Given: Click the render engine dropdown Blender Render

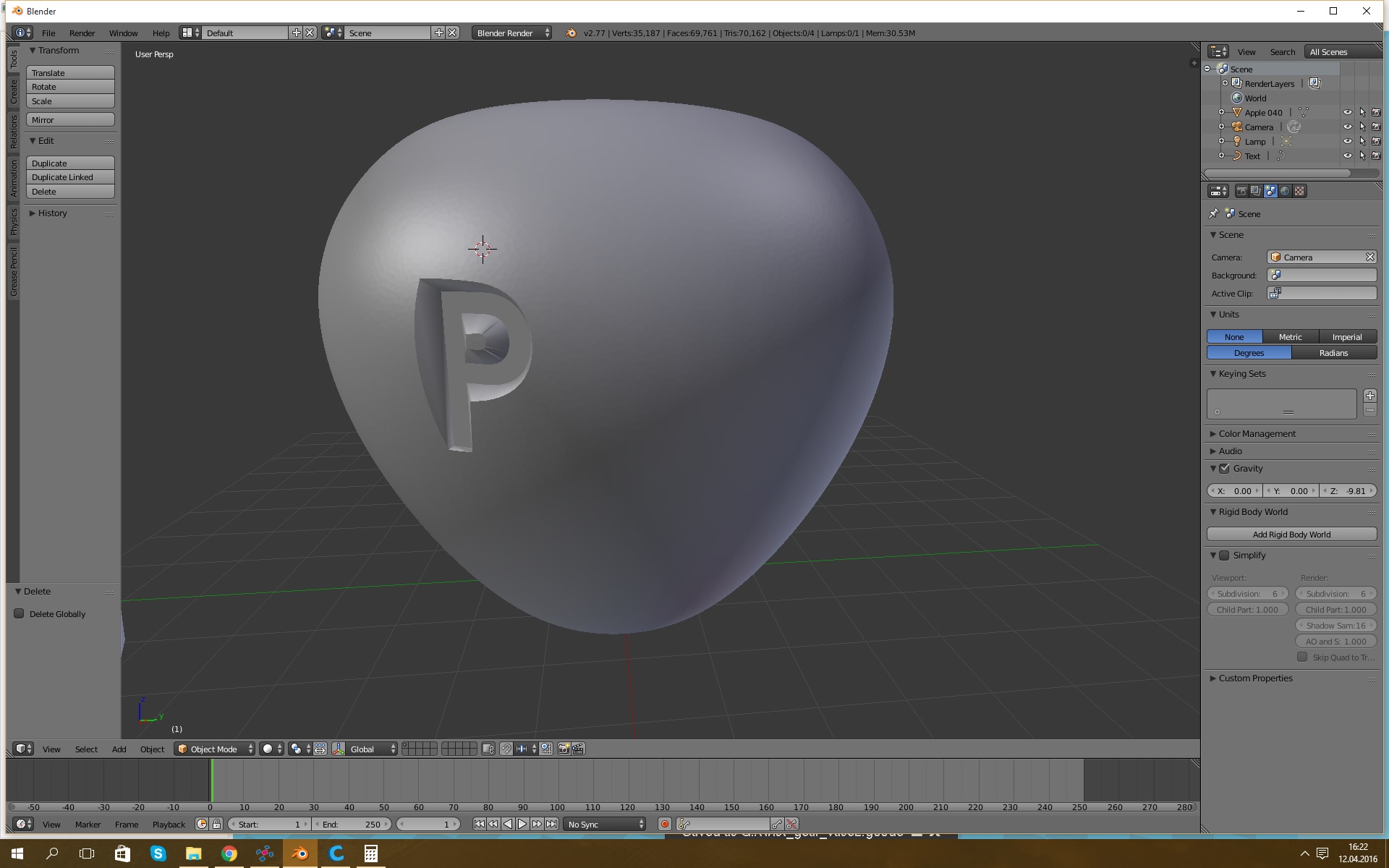Looking at the screenshot, I should point(510,33).
